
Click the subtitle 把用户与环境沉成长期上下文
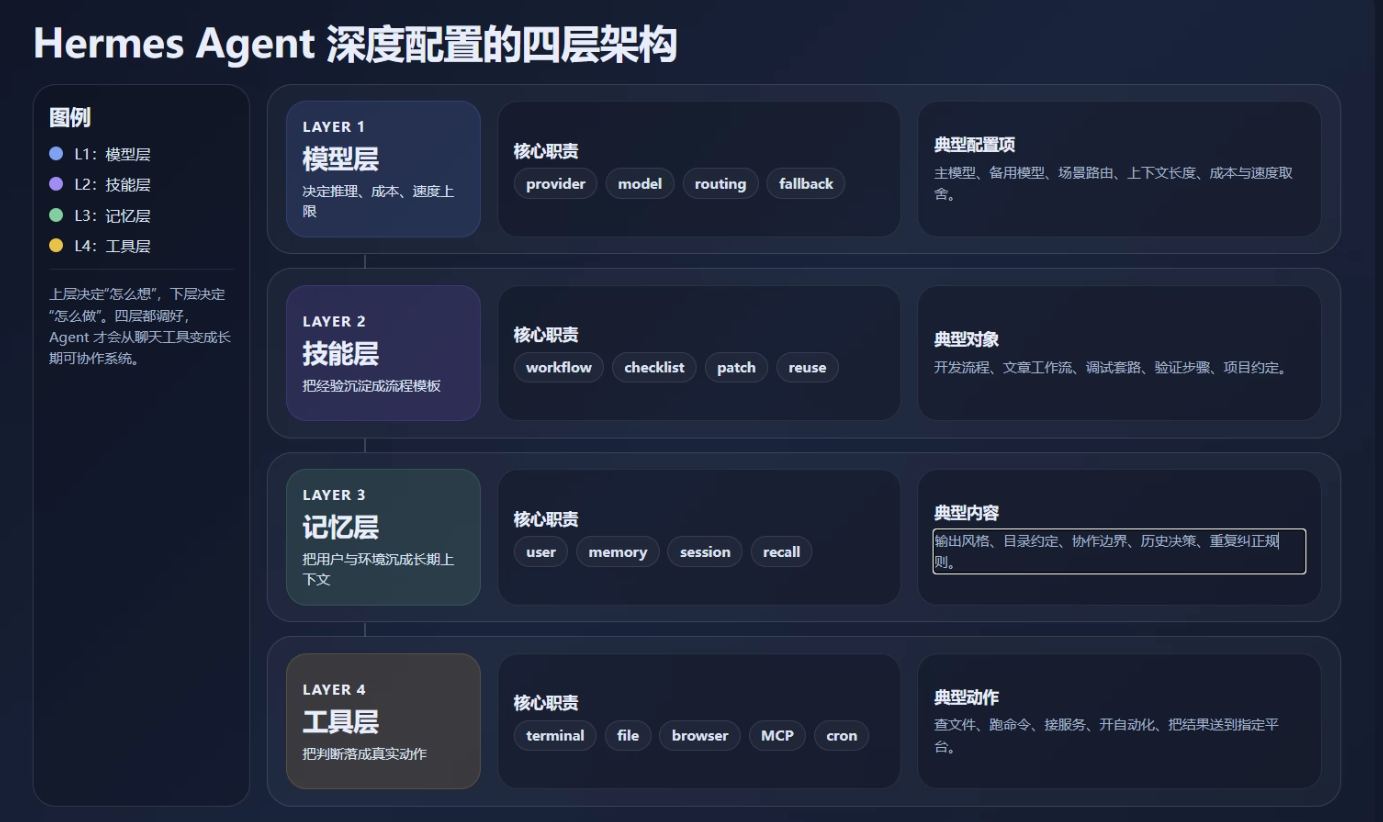point(379,569)
